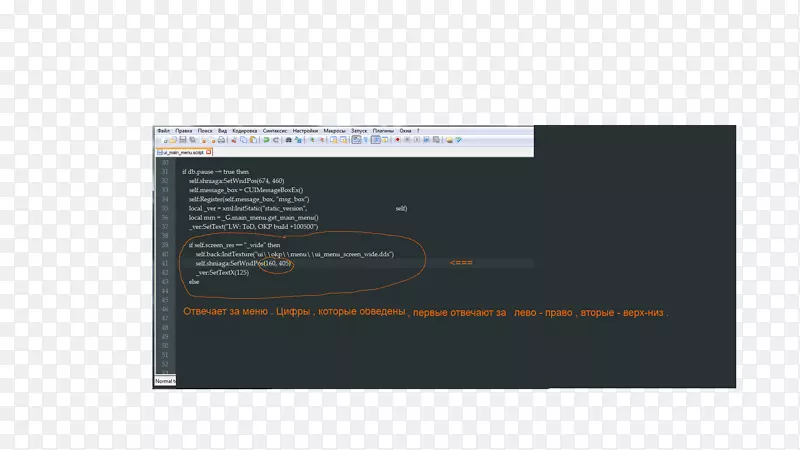Create a new file with toolbar icon
The height and width of the screenshot is (450, 800).
164,140
